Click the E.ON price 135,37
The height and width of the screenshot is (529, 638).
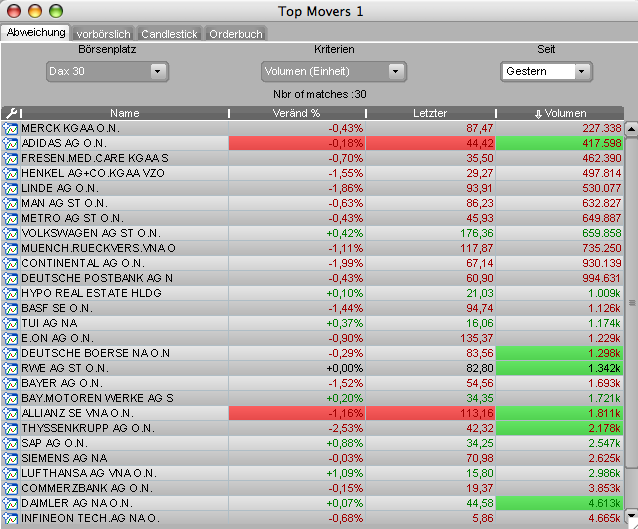click(x=476, y=339)
